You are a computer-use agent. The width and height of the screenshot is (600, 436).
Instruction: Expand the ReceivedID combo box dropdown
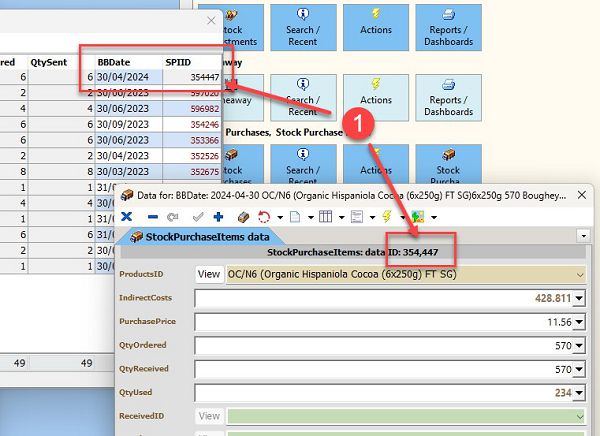(x=579, y=415)
